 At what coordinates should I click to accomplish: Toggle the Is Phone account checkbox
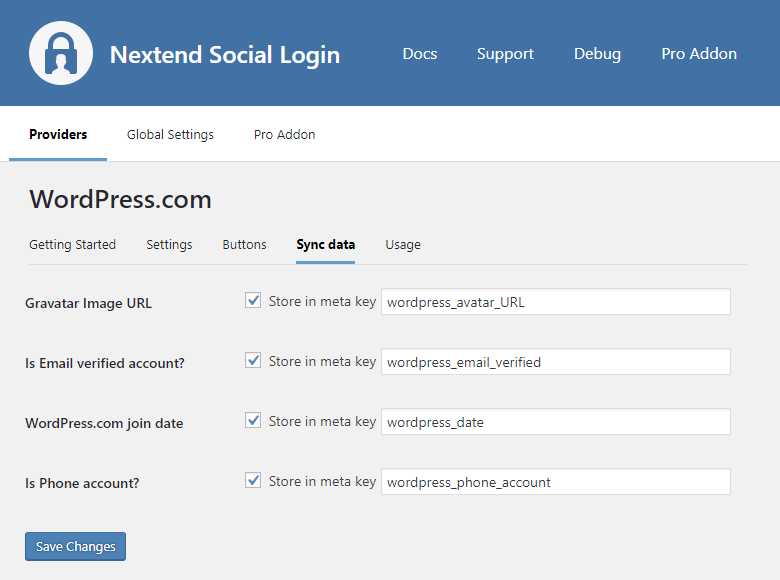coord(253,481)
